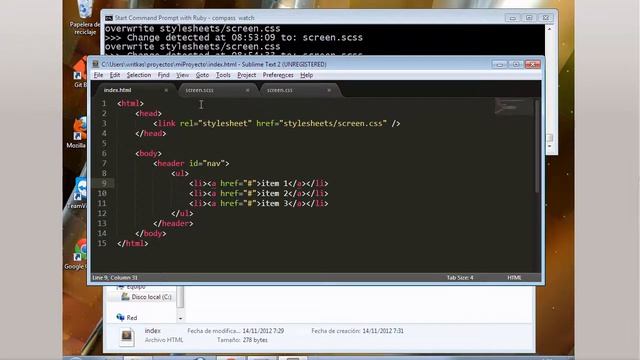Click the "Archivo HTML" file type label
640x360 pixels.
click(164, 340)
